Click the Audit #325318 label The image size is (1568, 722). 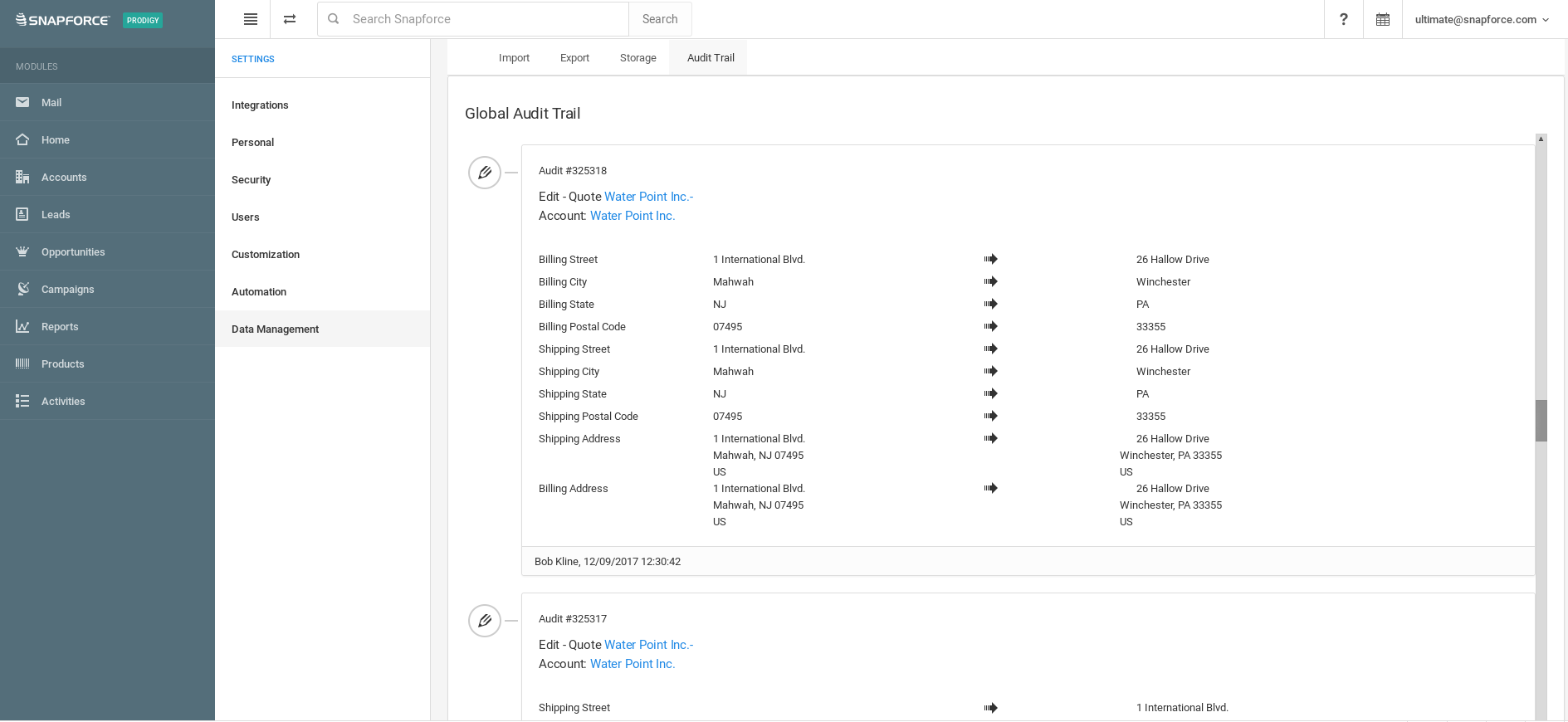573,170
